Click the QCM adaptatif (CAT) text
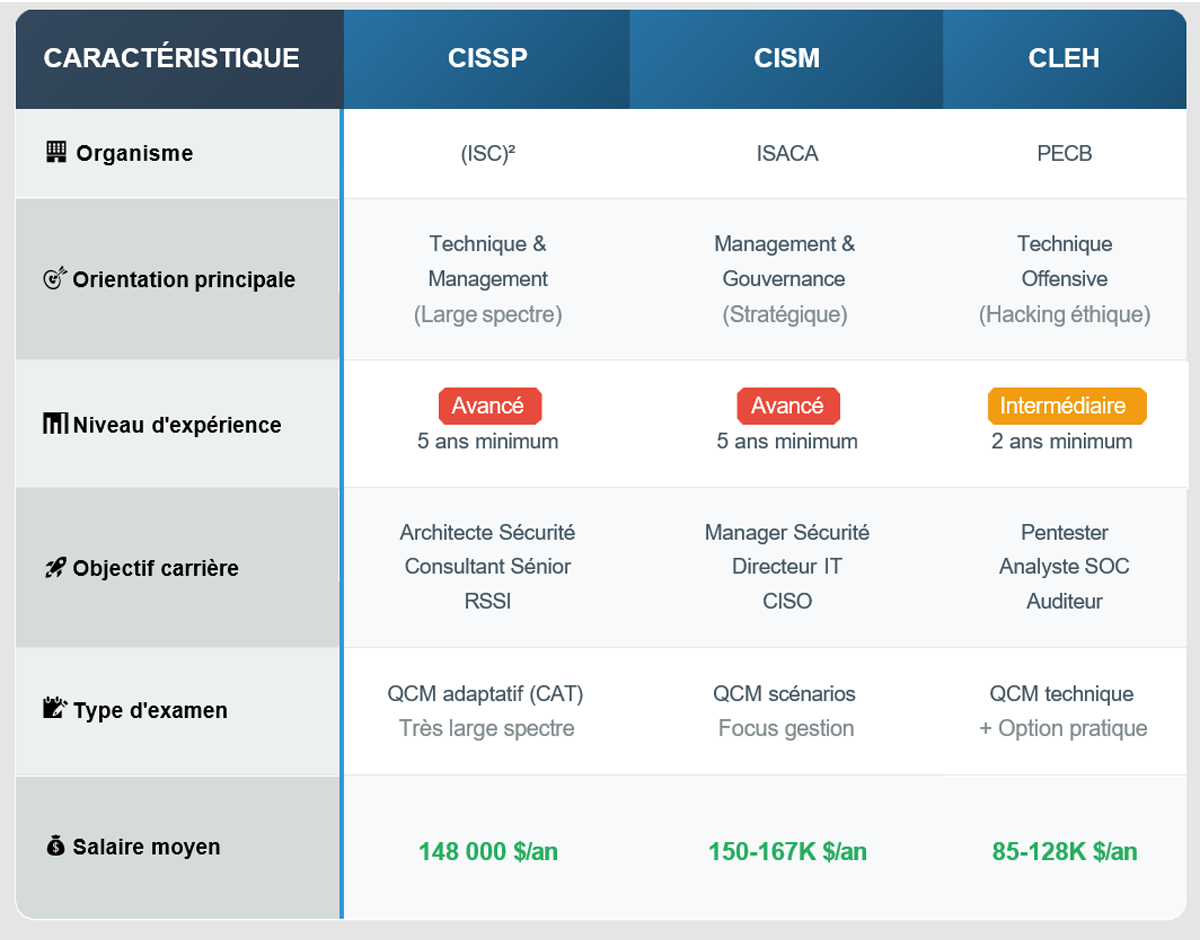 click(486, 693)
